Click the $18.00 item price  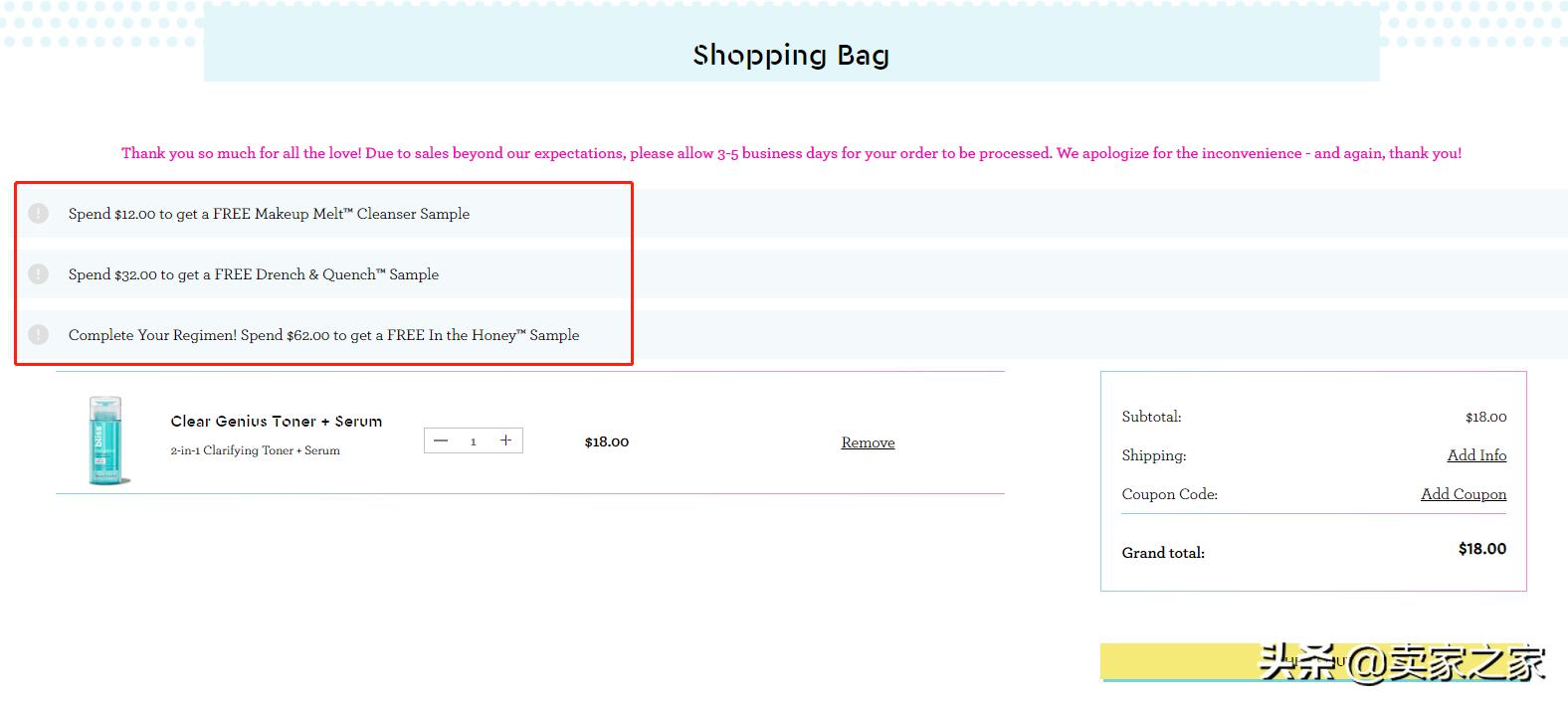[x=607, y=441]
